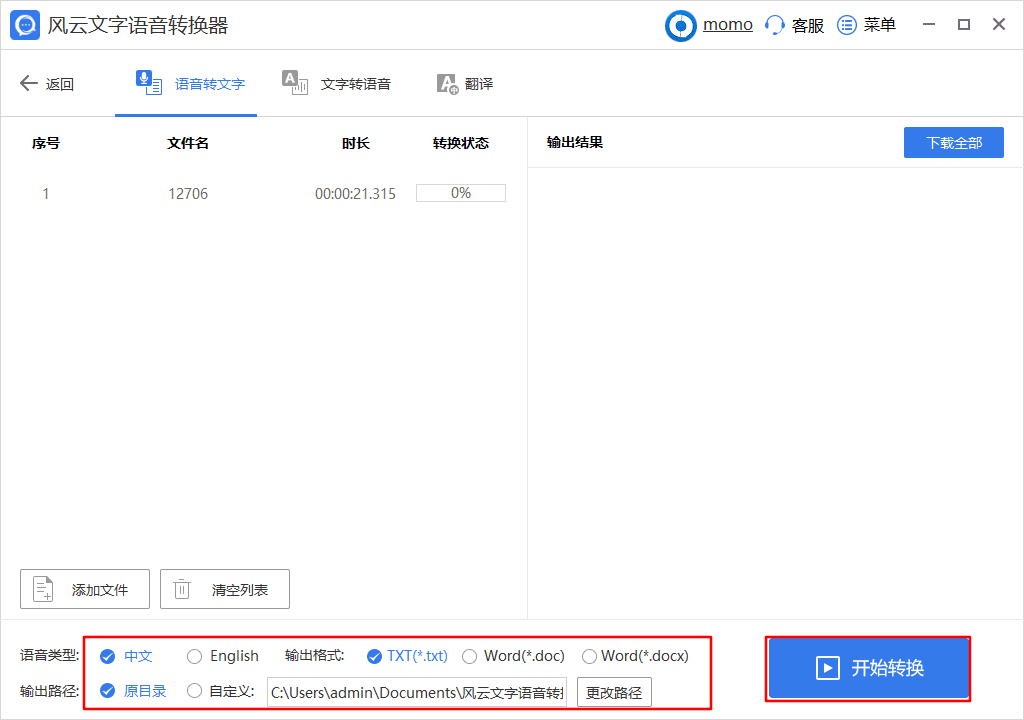The height and width of the screenshot is (720, 1024).
Task: Open the momo account link
Action: 728,25
